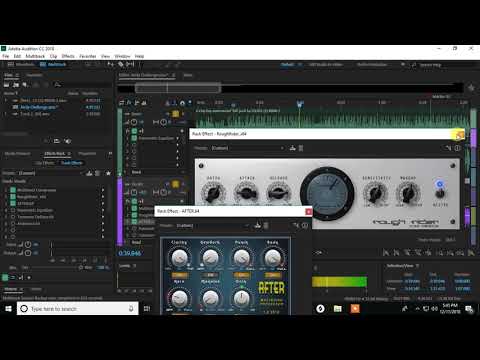Open Multiband Compressor slot arrow menu
The width and height of the screenshot is (480, 360).
click(103, 190)
